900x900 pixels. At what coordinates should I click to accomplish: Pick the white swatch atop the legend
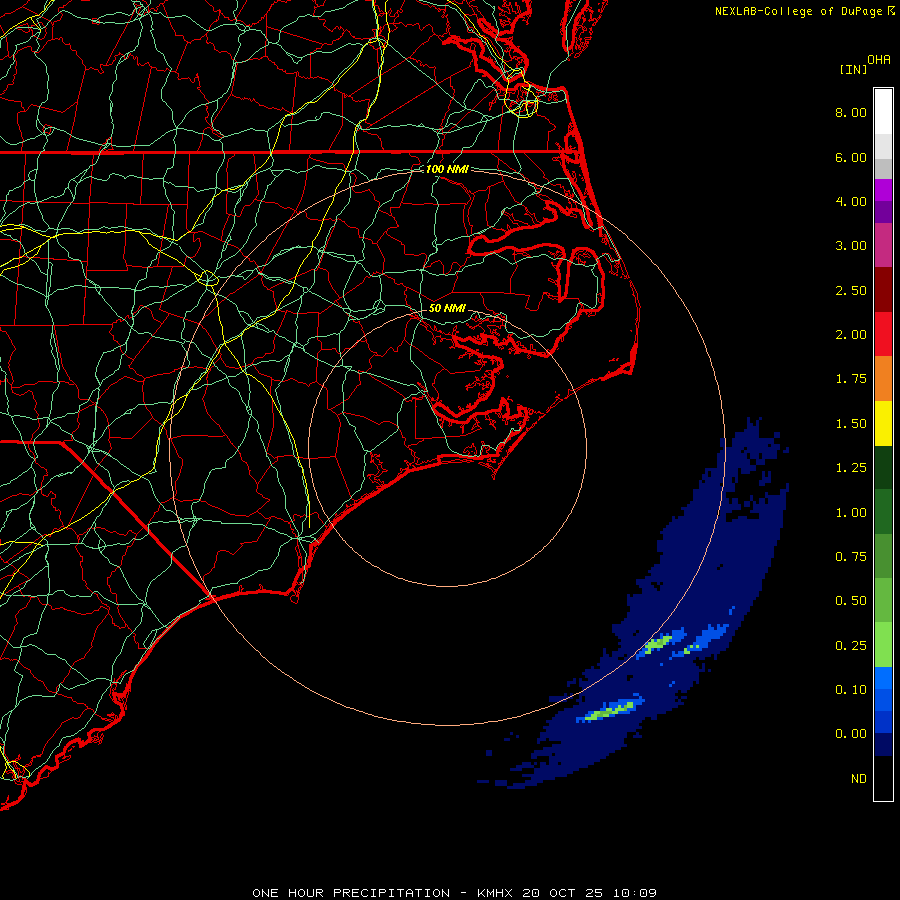(883, 112)
